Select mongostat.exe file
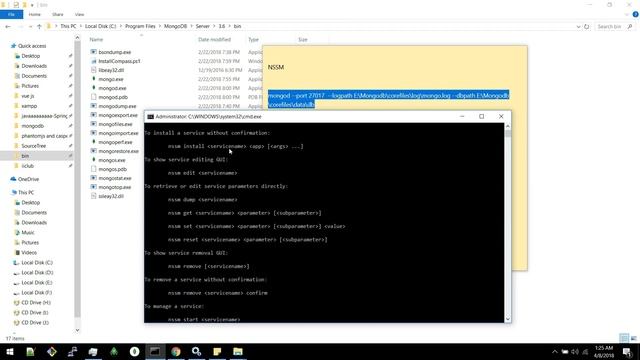This screenshot has height=360, width=640. (115, 178)
